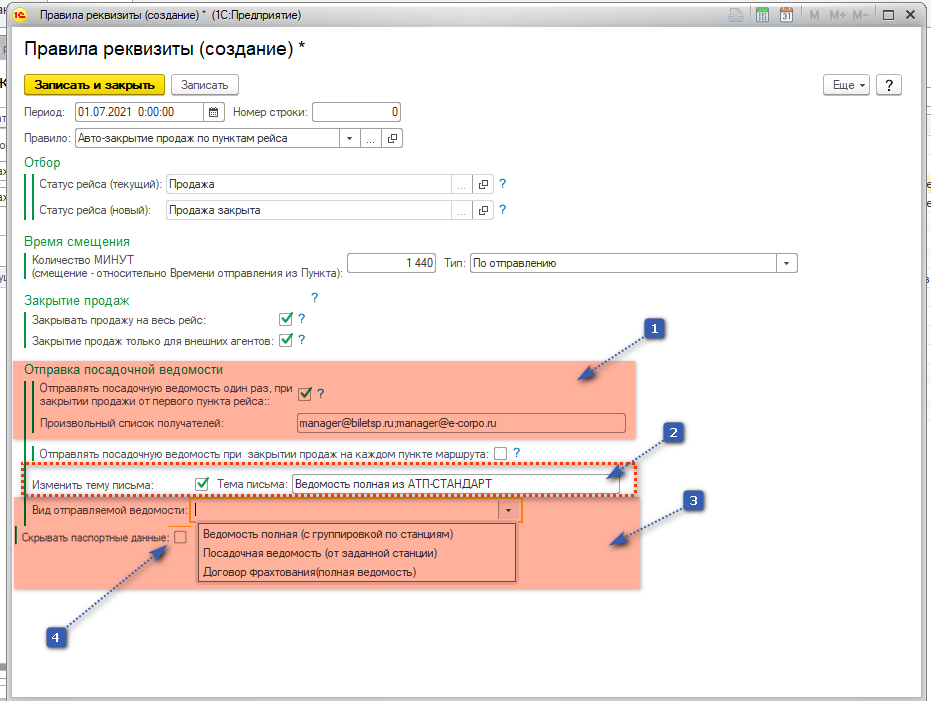Choose Договор фрахтования(полная ведомость) option
931x701 pixels.
click(309, 572)
